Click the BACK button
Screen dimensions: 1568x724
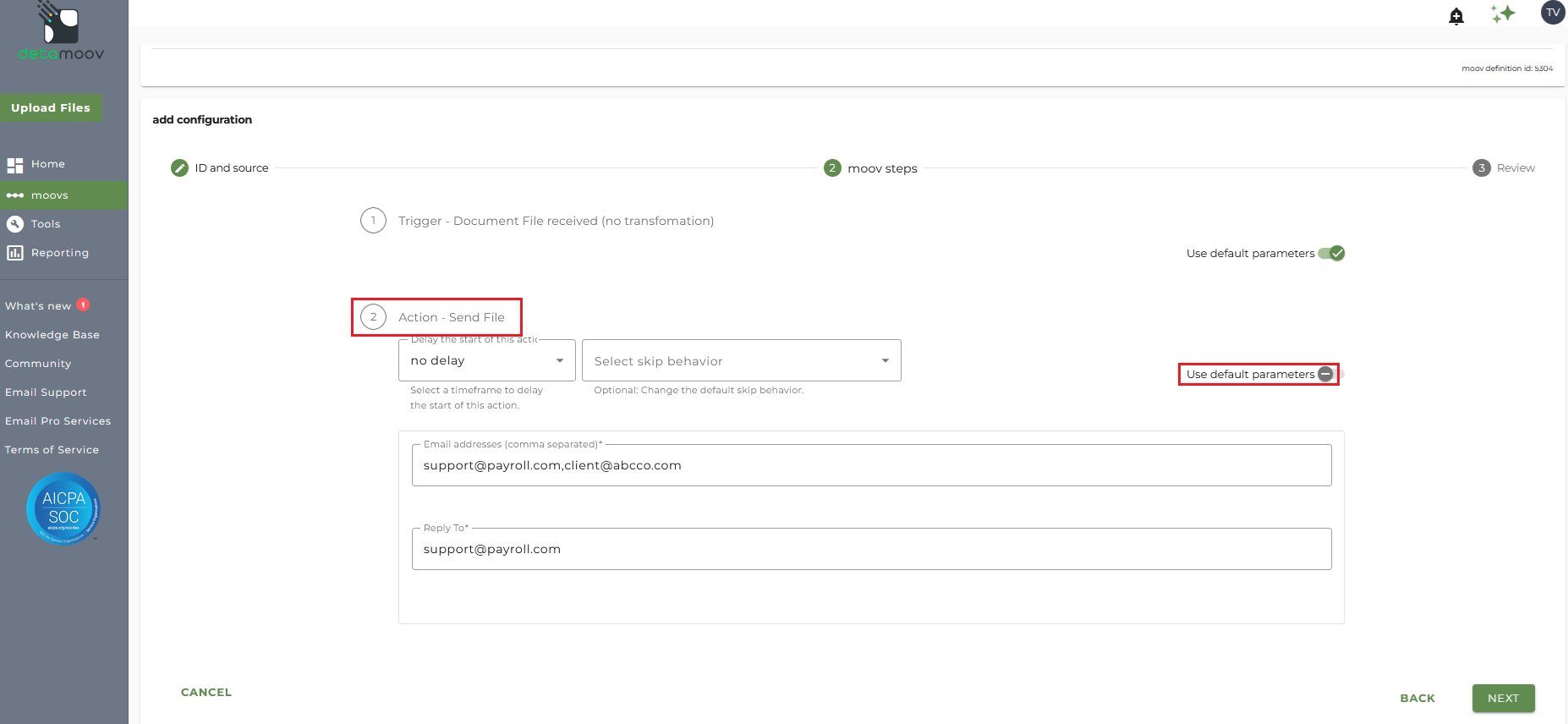click(1417, 698)
